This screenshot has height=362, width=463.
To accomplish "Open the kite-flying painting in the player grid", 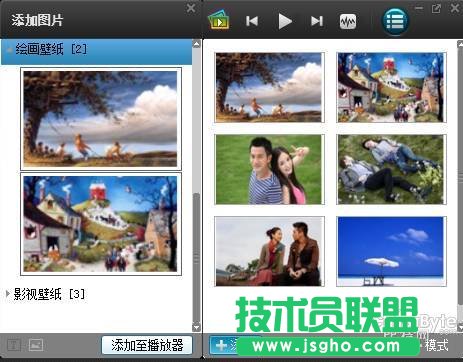I will pyautogui.click(x=269, y=87).
